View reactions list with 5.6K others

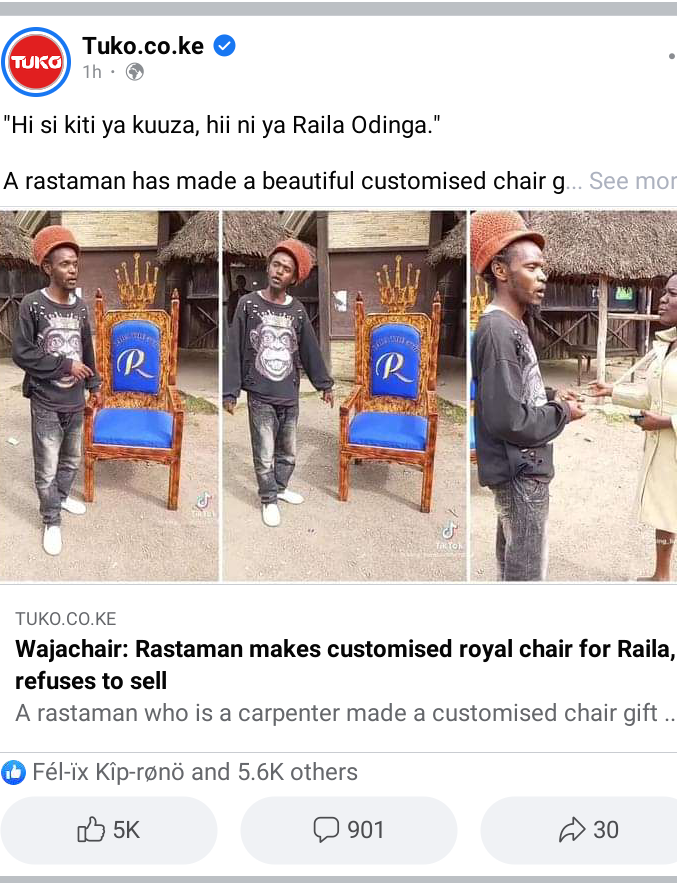pyautogui.click(x=195, y=772)
